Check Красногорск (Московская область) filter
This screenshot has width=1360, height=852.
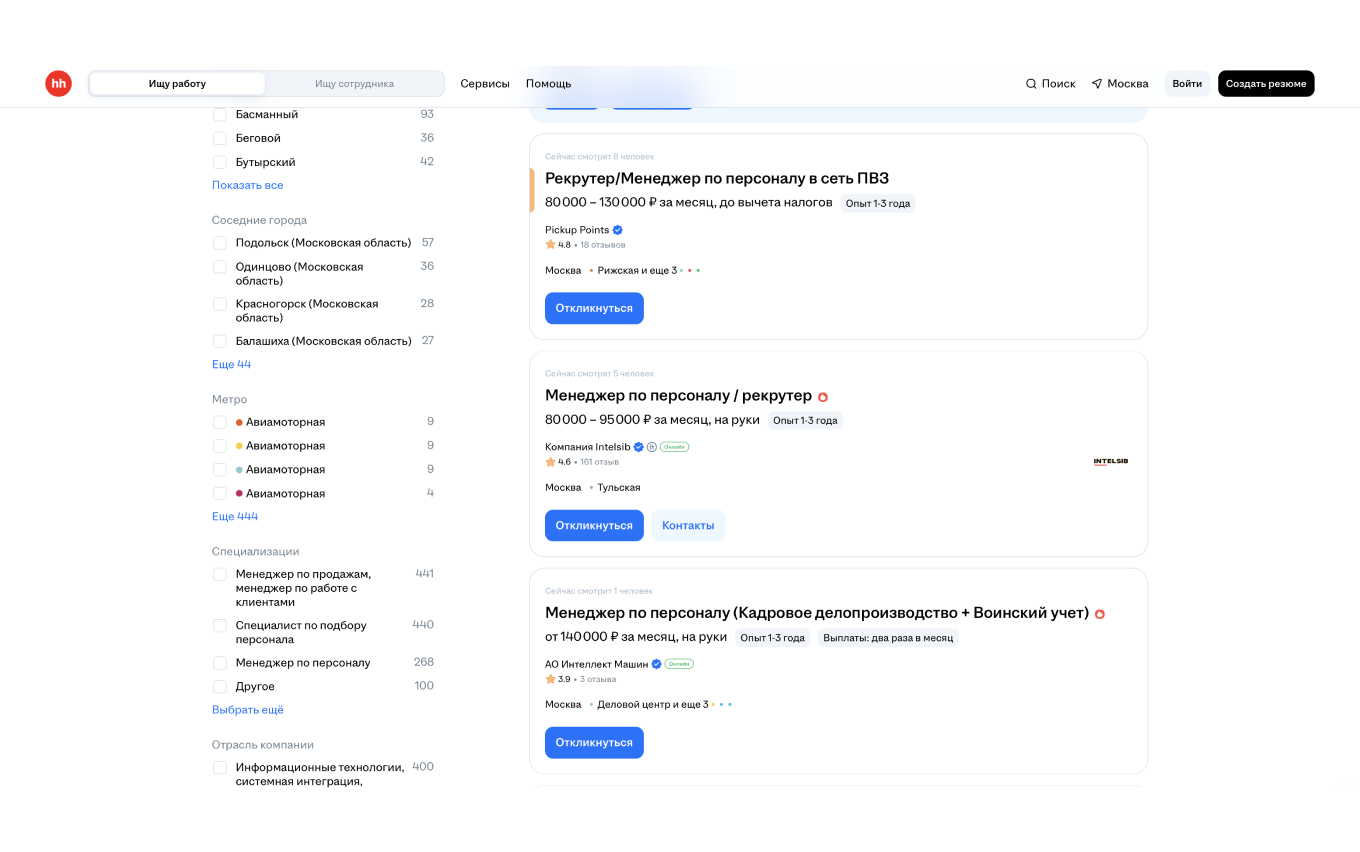pyautogui.click(x=220, y=304)
